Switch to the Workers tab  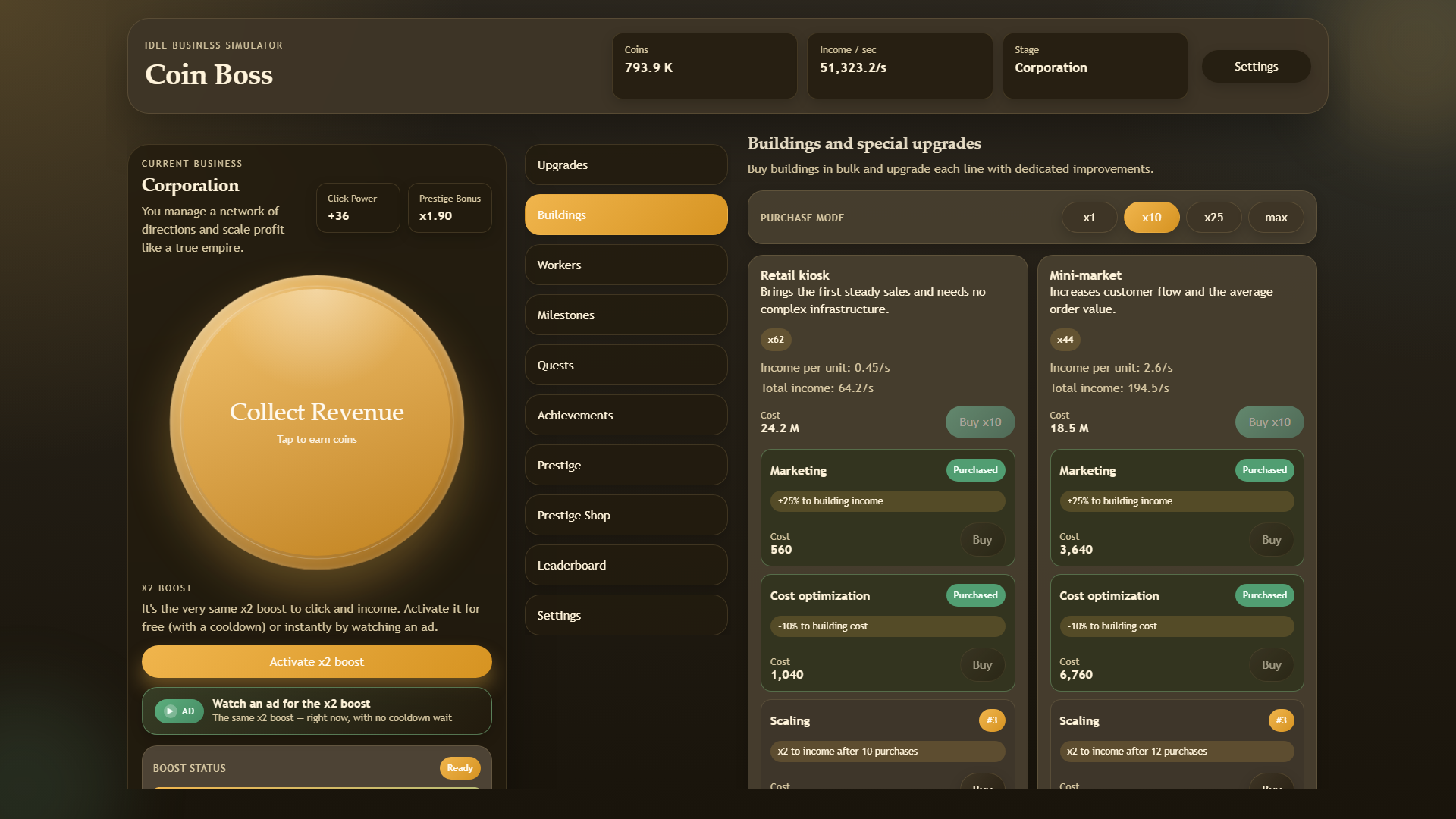[x=626, y=265]
